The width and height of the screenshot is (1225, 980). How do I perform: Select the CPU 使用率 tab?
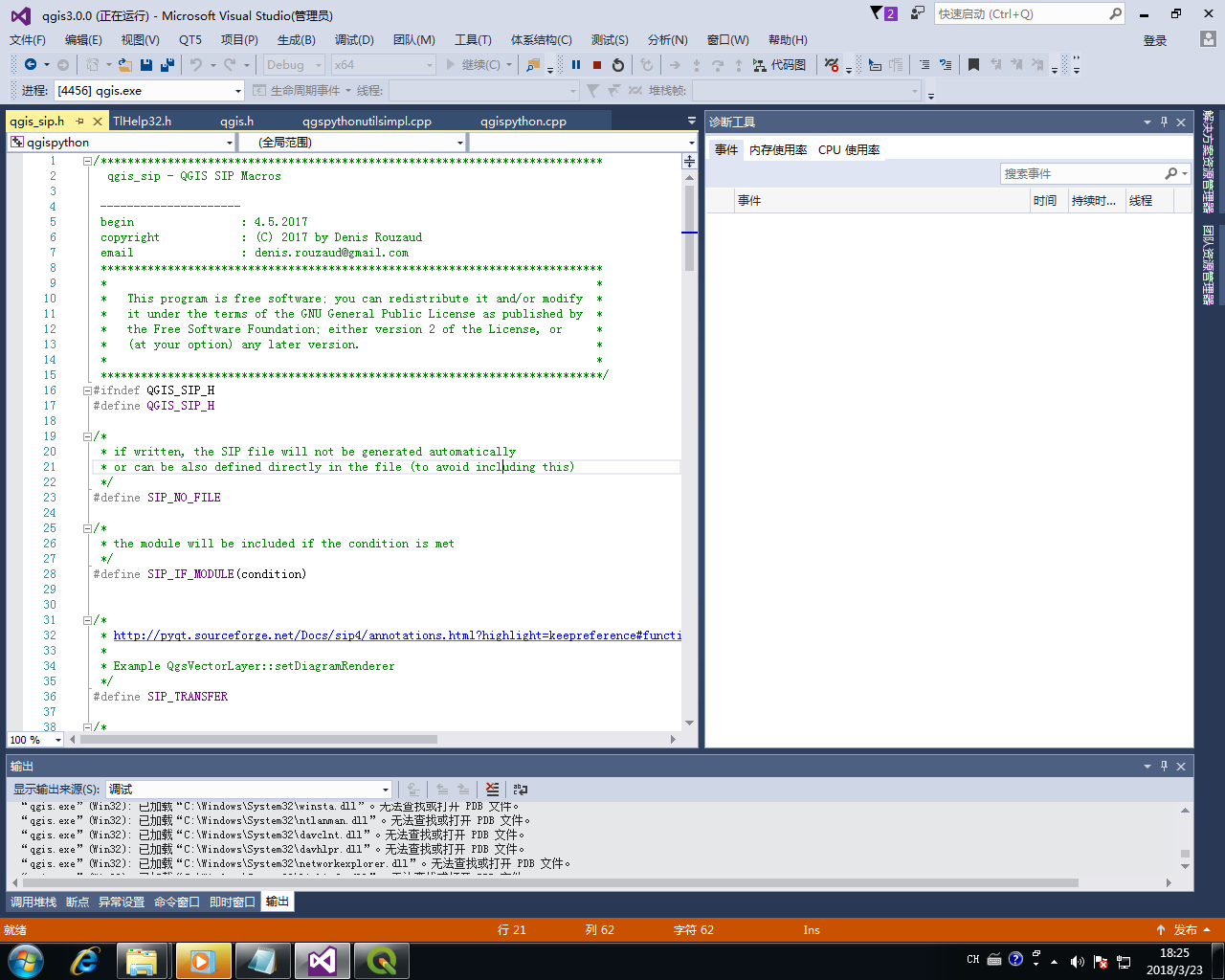849,149
